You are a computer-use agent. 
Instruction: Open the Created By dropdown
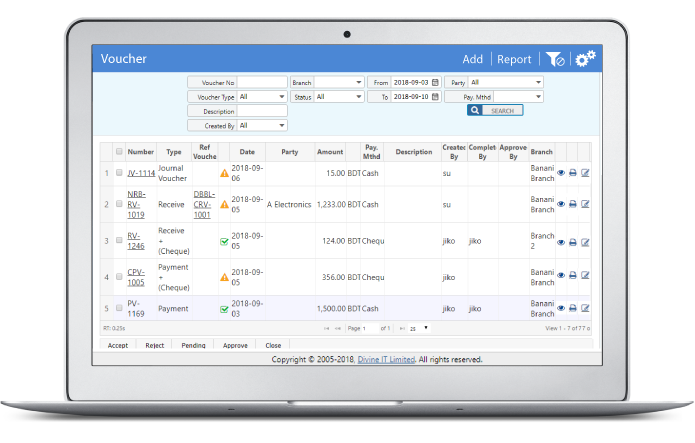click(x=262, y=126)
